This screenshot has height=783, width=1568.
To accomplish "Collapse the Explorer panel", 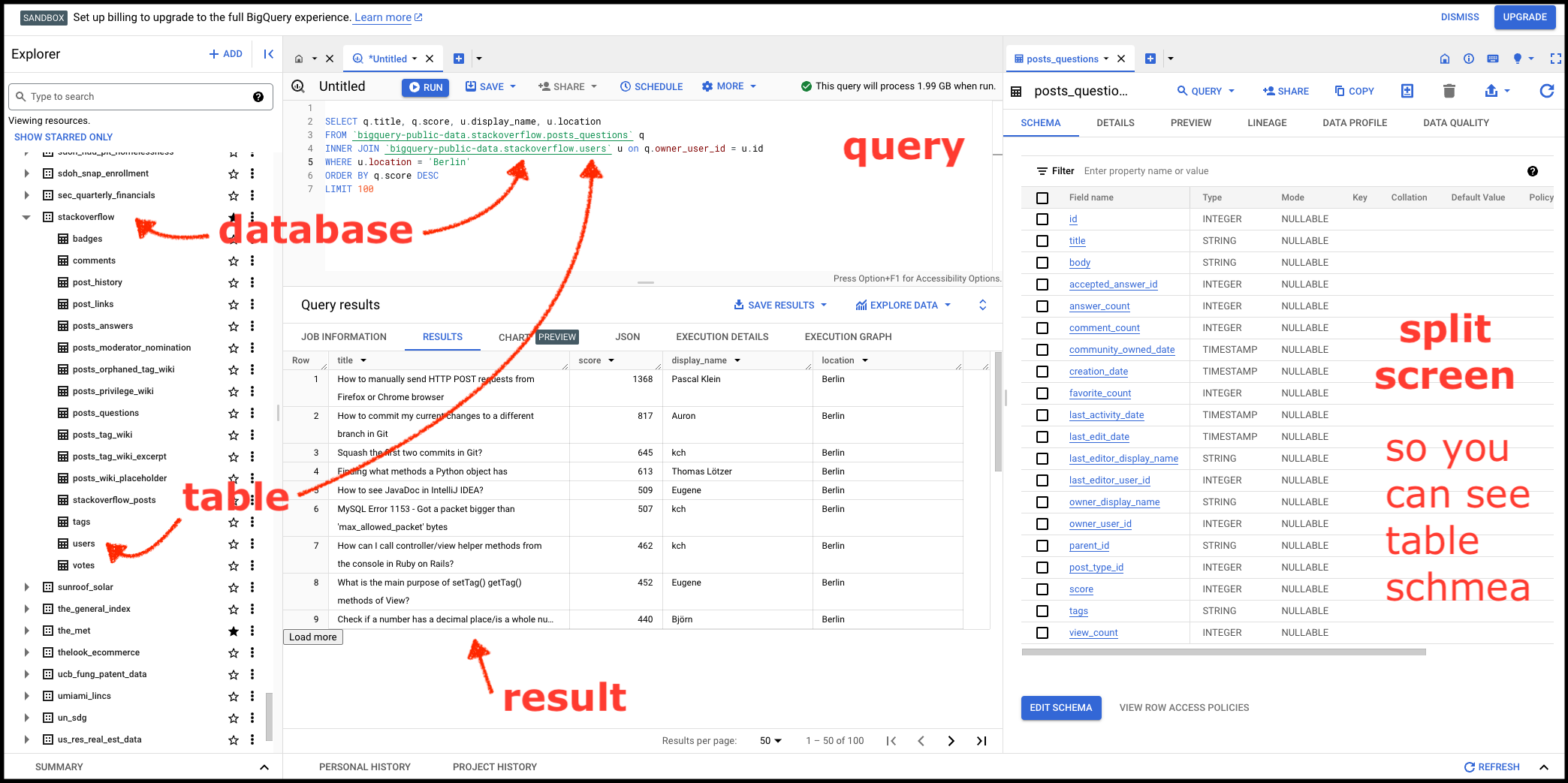I will point(268,54).
